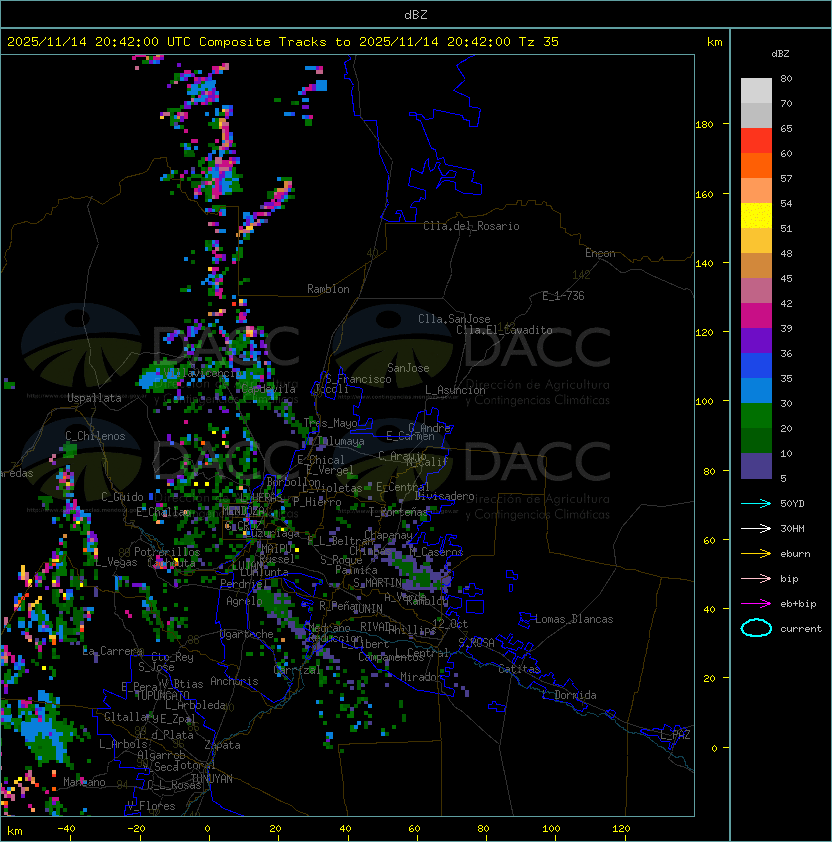This screenshot has width=832, height=842.
Task: Select the 80 dBZ light gray swatch
Action: pyautogui.click(x=756, y=90)
